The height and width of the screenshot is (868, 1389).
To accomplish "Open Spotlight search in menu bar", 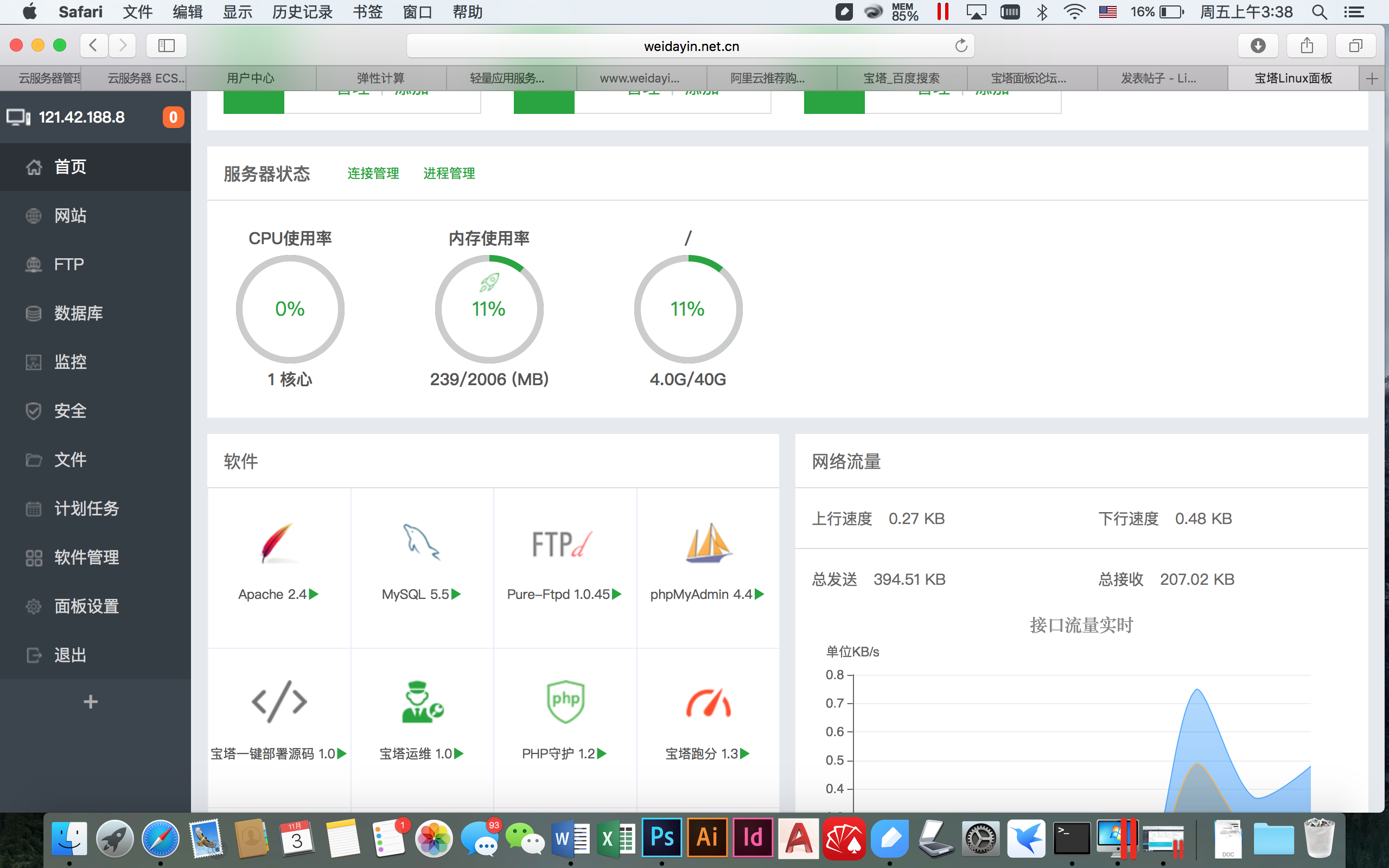I will point(1319,12).
